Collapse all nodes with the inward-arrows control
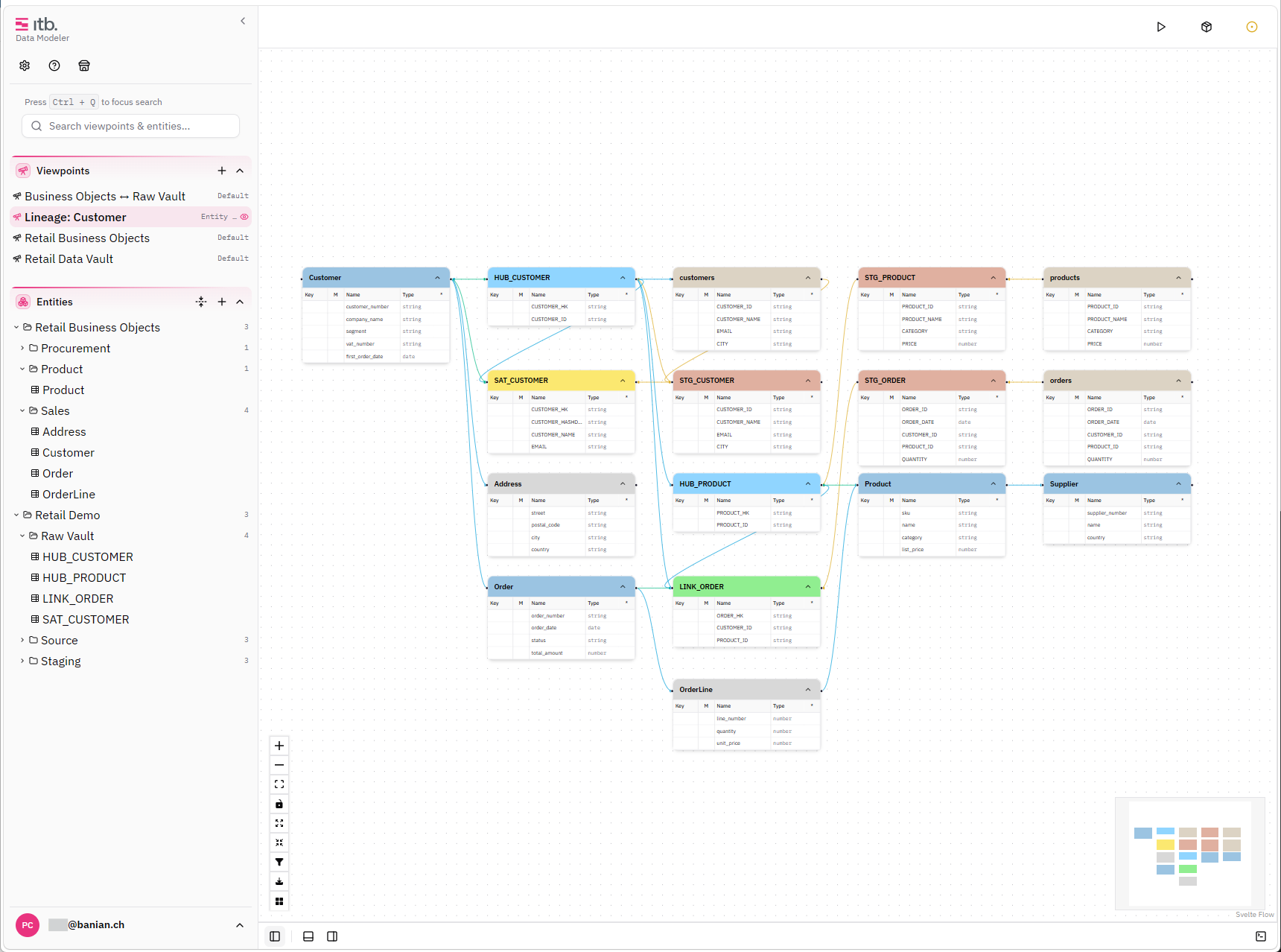Image resolution: width=1281 pixels, height=952 pixels. 279,842
